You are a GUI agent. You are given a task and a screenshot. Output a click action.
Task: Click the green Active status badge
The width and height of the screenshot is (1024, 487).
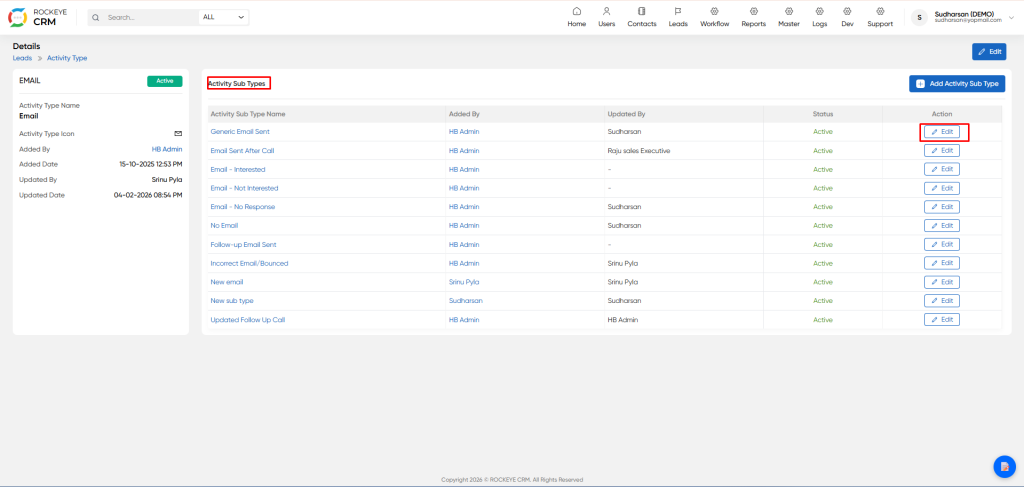(165, 81)
